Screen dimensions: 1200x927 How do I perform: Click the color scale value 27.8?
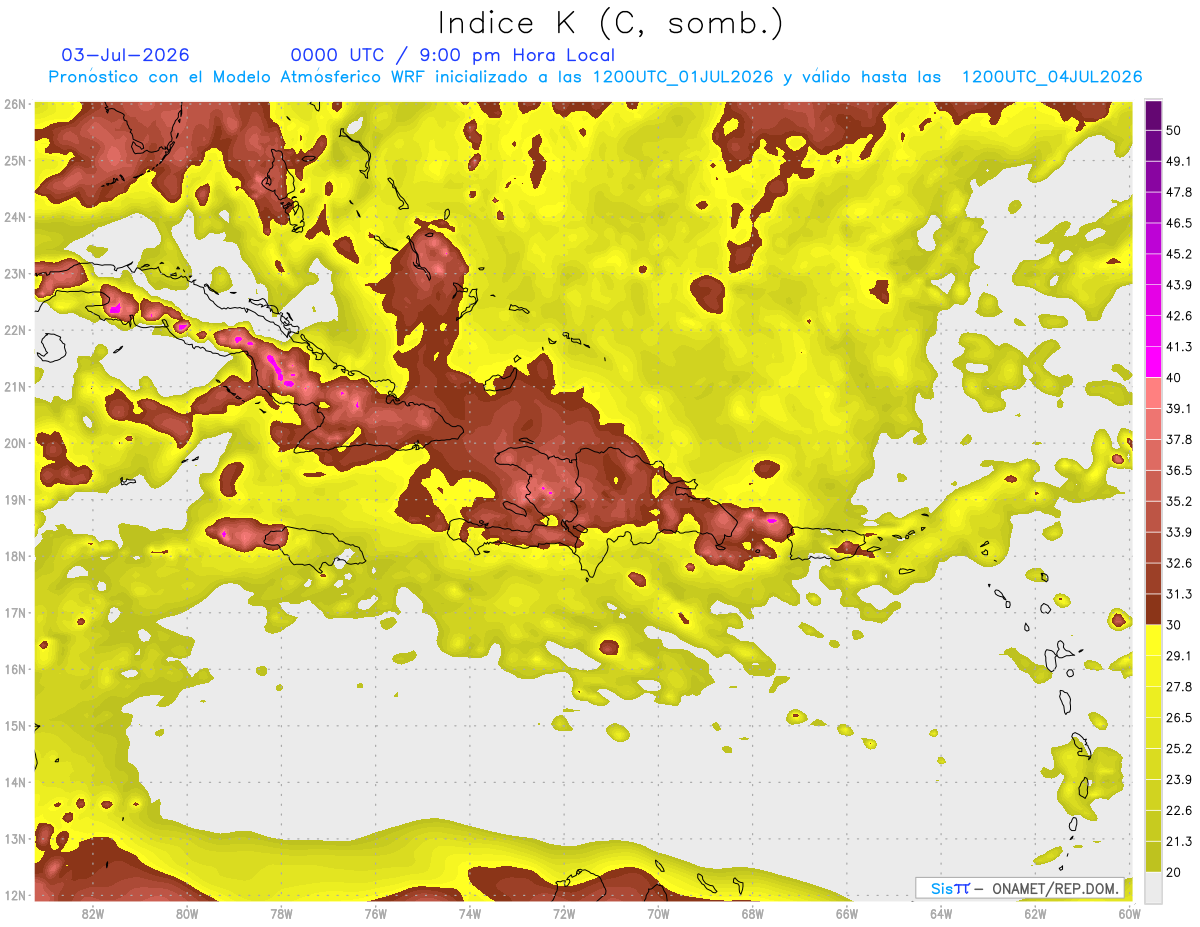[1179, 687]
